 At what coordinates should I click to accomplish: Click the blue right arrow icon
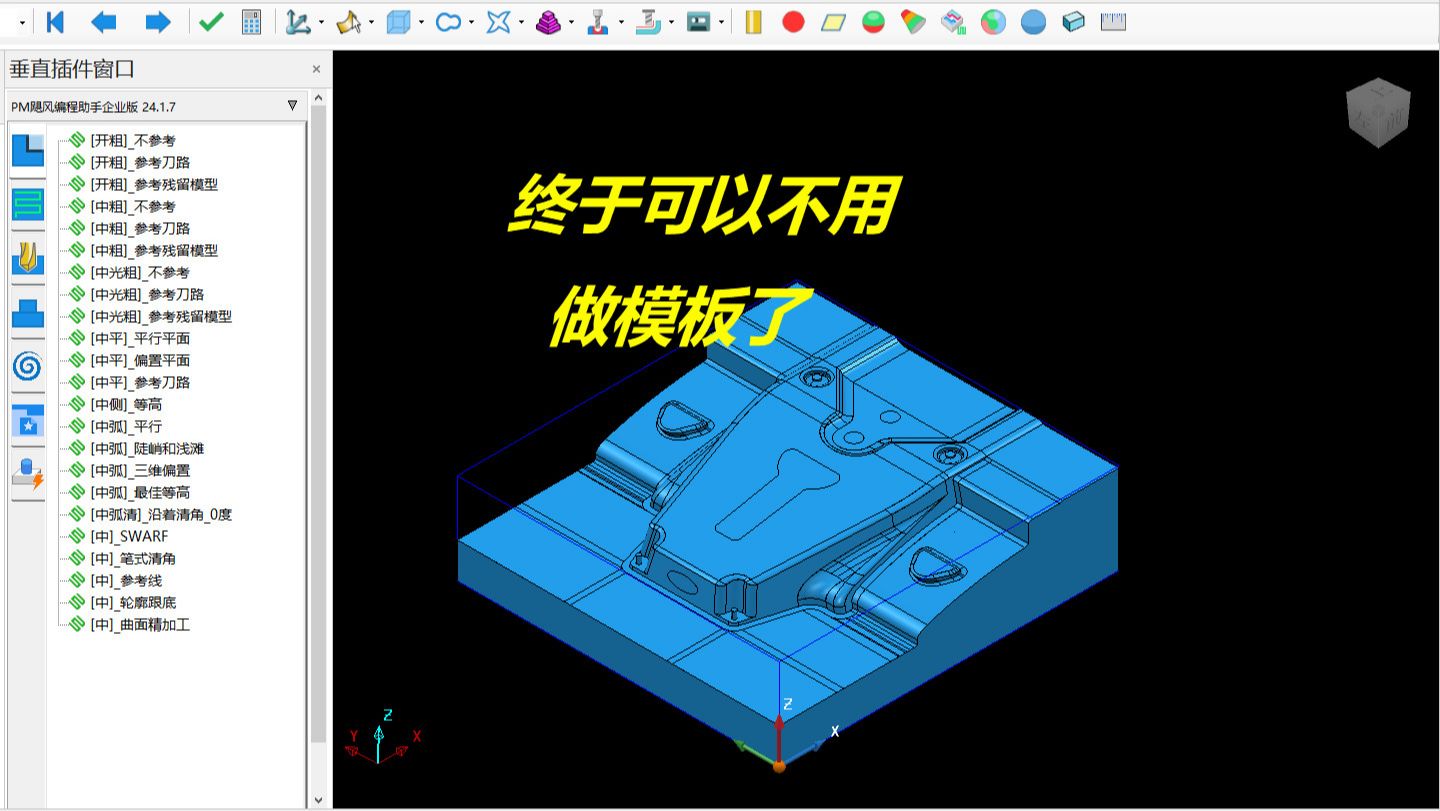pos(158,22)
